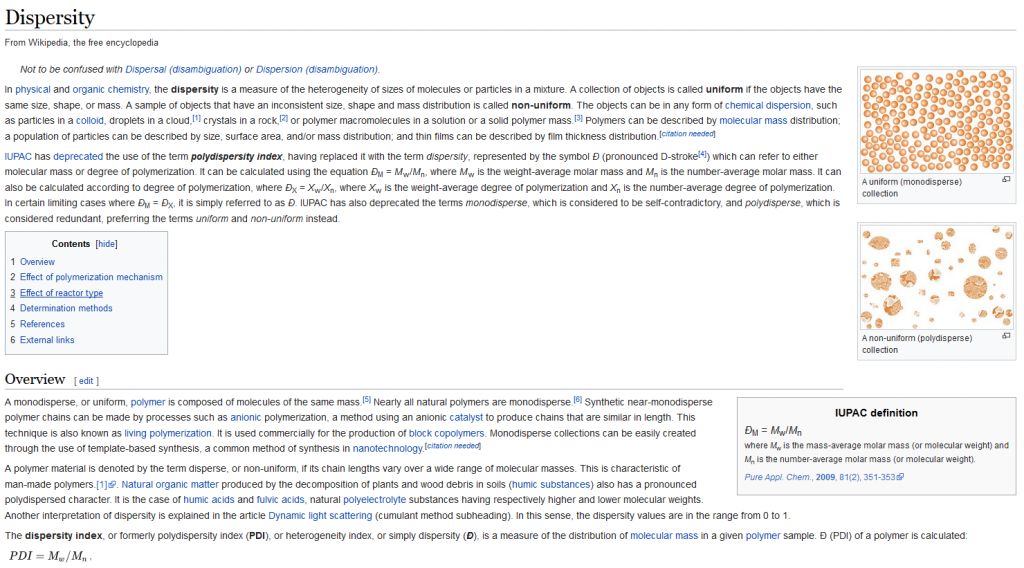Click footnote [6] after polymers are monodisperse

[x=577, y=400]
